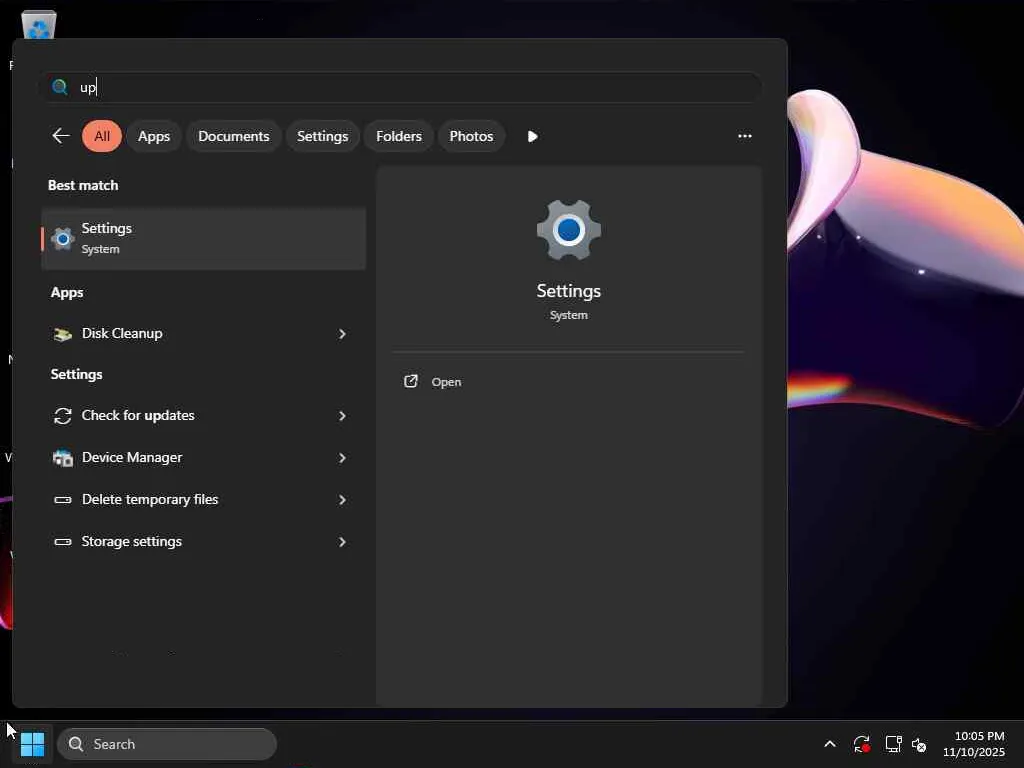
Task: Click the Settings title in preview pane
Action: 569,291
